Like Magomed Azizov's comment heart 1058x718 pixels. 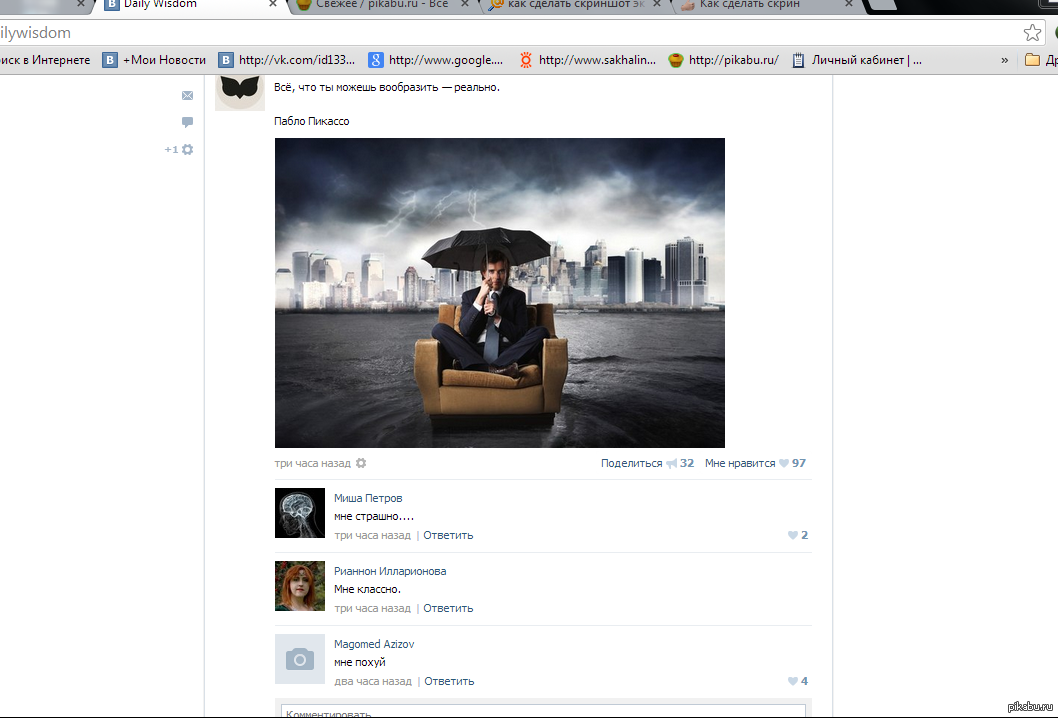pos(793,681)
